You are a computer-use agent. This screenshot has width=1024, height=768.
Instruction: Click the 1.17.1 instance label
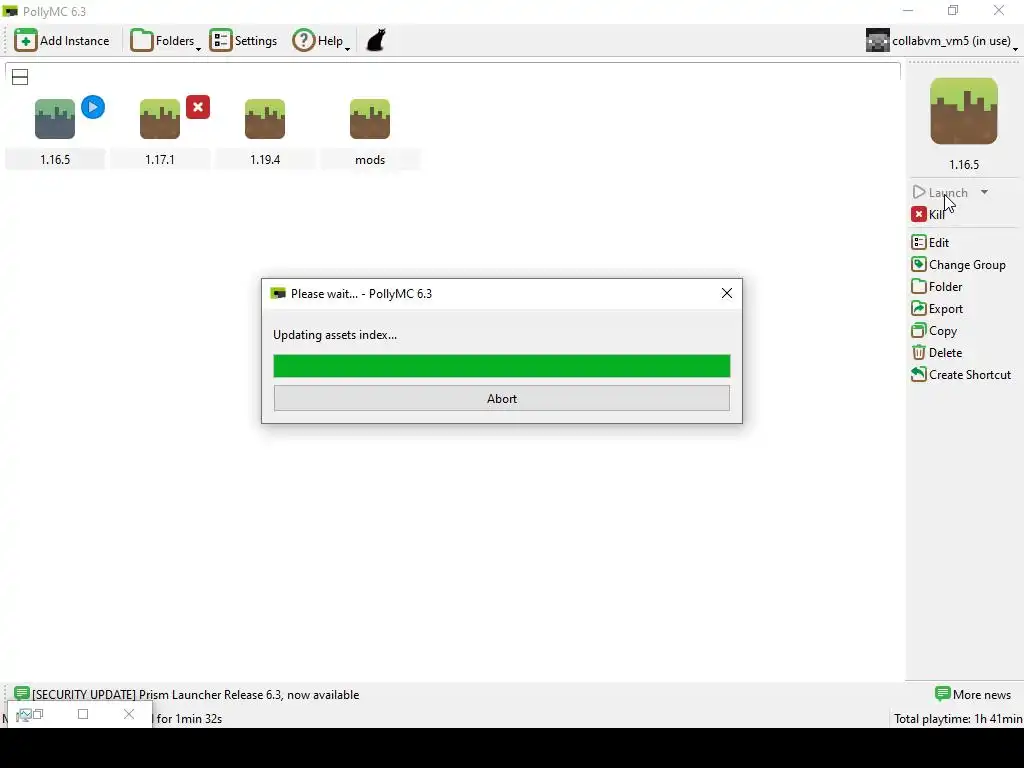coord(160,160)
